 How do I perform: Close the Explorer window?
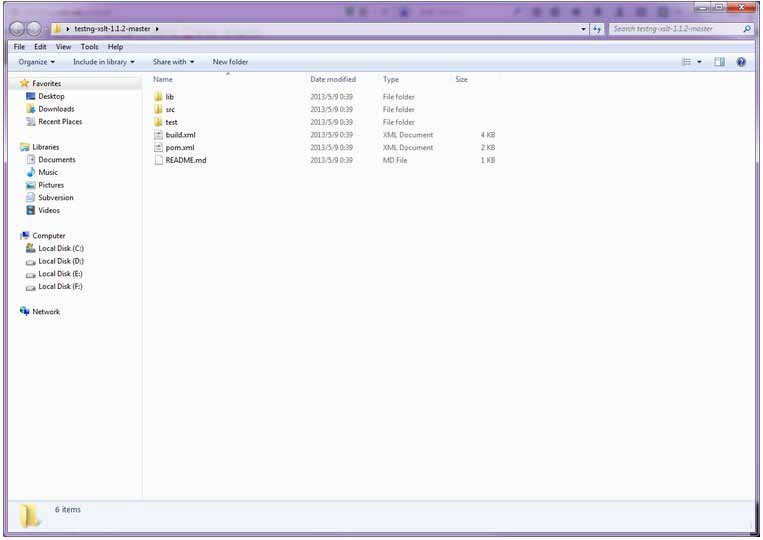coord(741,7)
